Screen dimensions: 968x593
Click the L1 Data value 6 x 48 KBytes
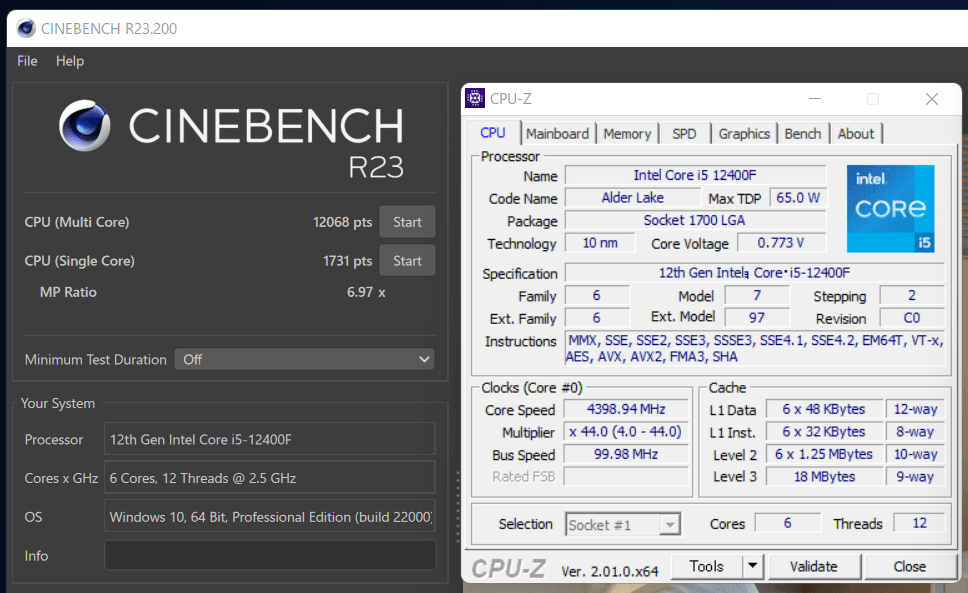point(824,409)
